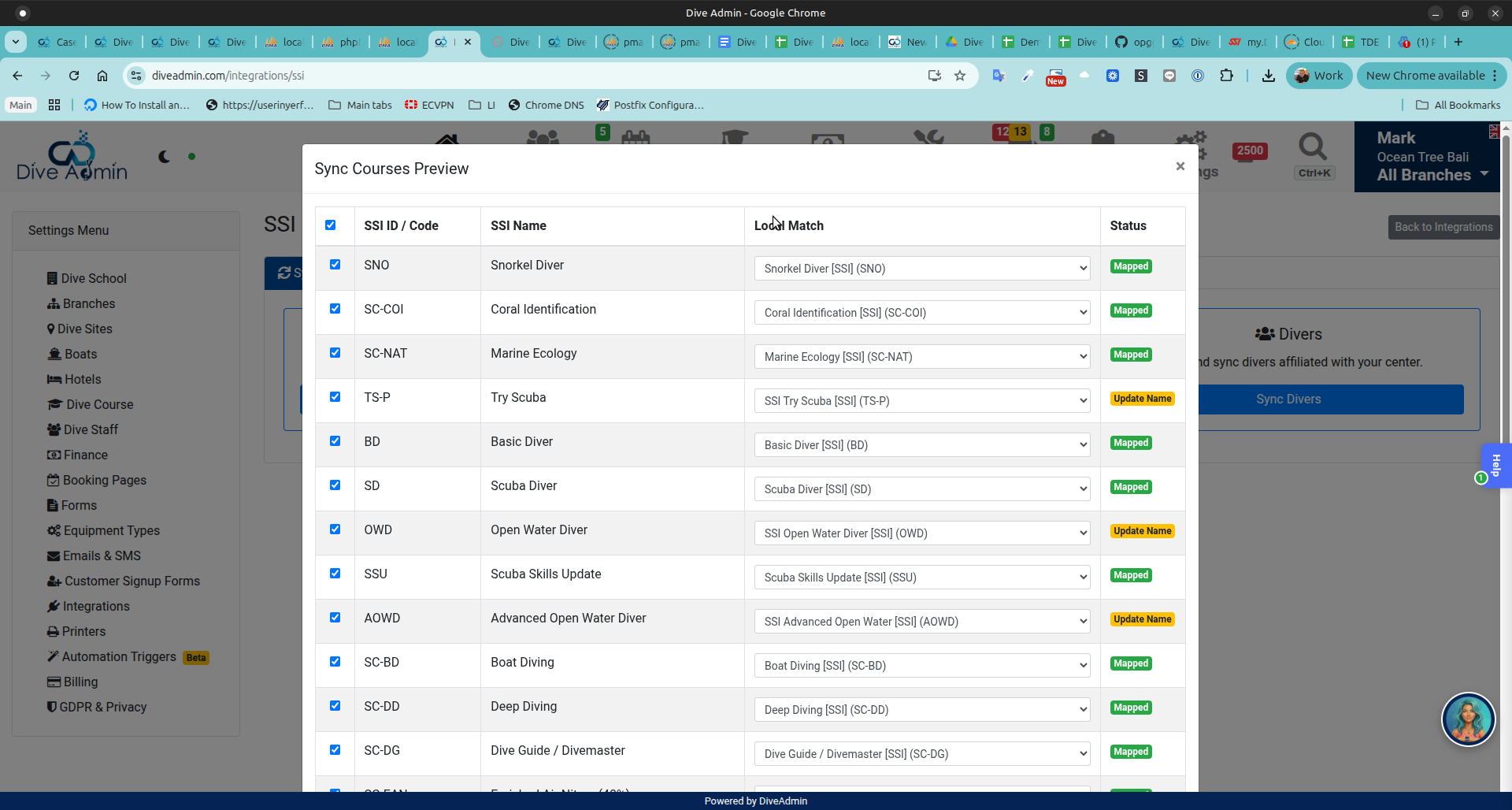1512x810 pixels.
Task: Go back in Chrome history
Action: [17, 76]
